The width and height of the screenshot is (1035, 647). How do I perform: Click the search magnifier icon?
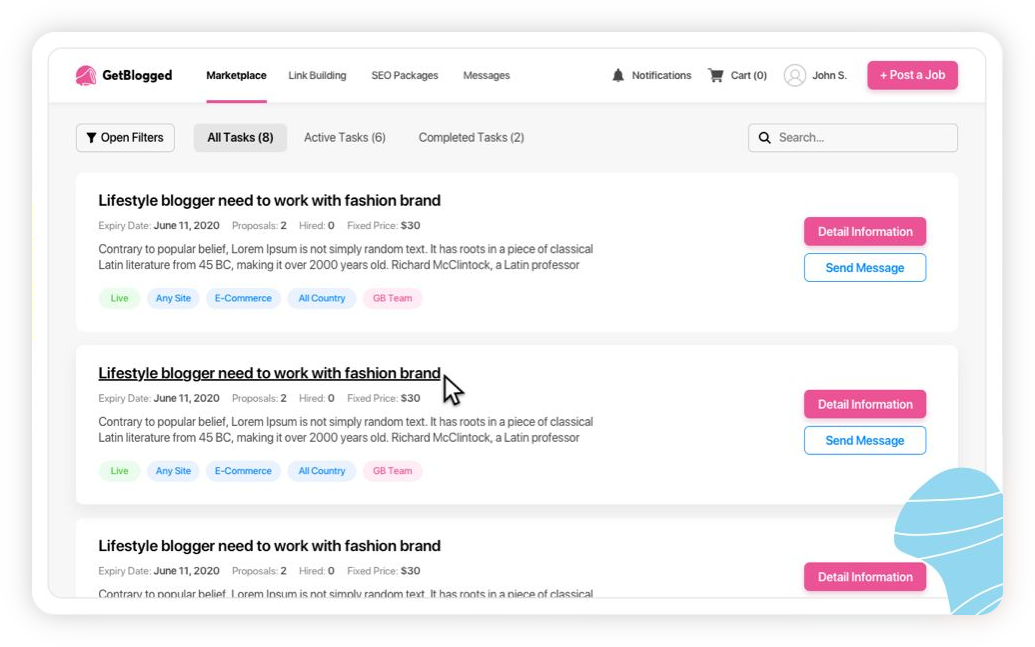click(x=764, y=137)
